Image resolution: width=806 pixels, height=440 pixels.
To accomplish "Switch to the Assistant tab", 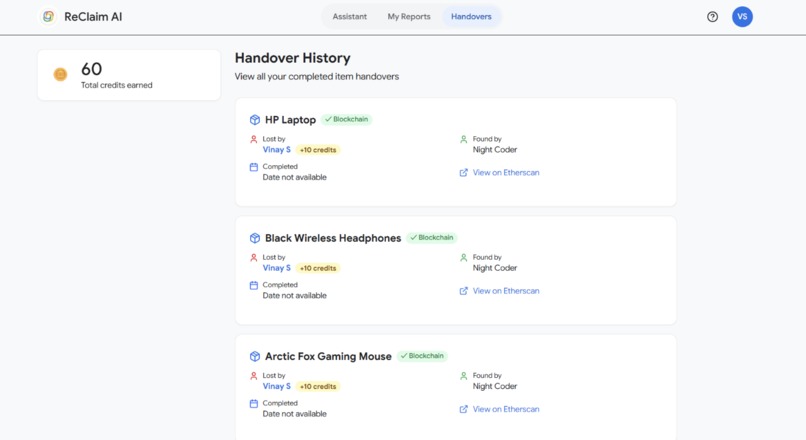I will point(350,16).
